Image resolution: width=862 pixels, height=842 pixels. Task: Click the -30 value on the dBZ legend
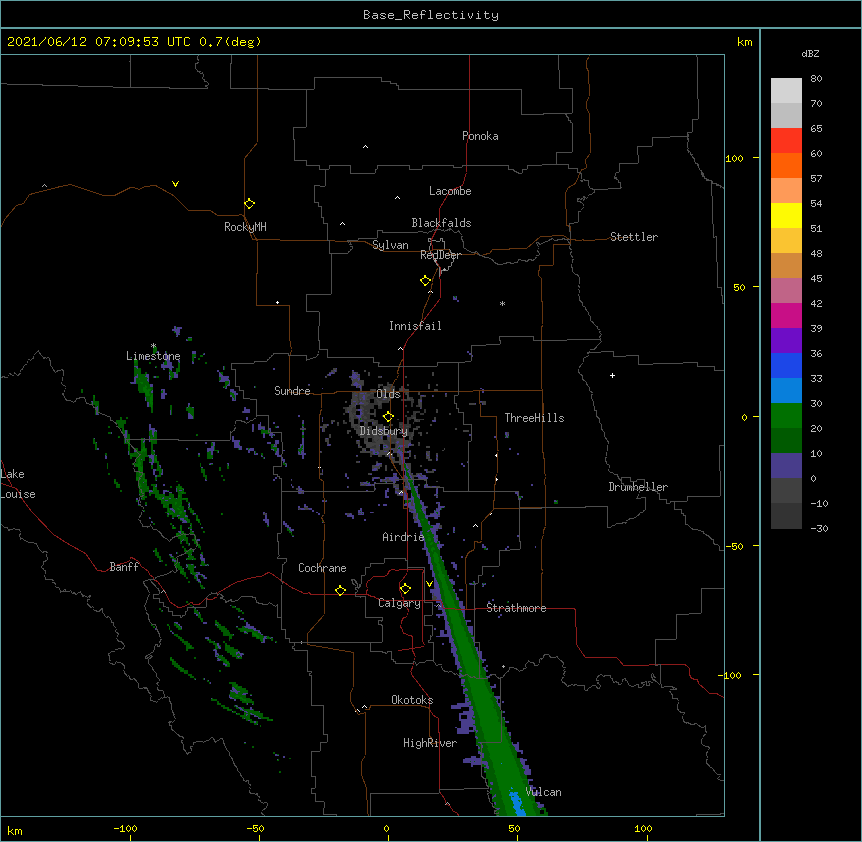819,528
